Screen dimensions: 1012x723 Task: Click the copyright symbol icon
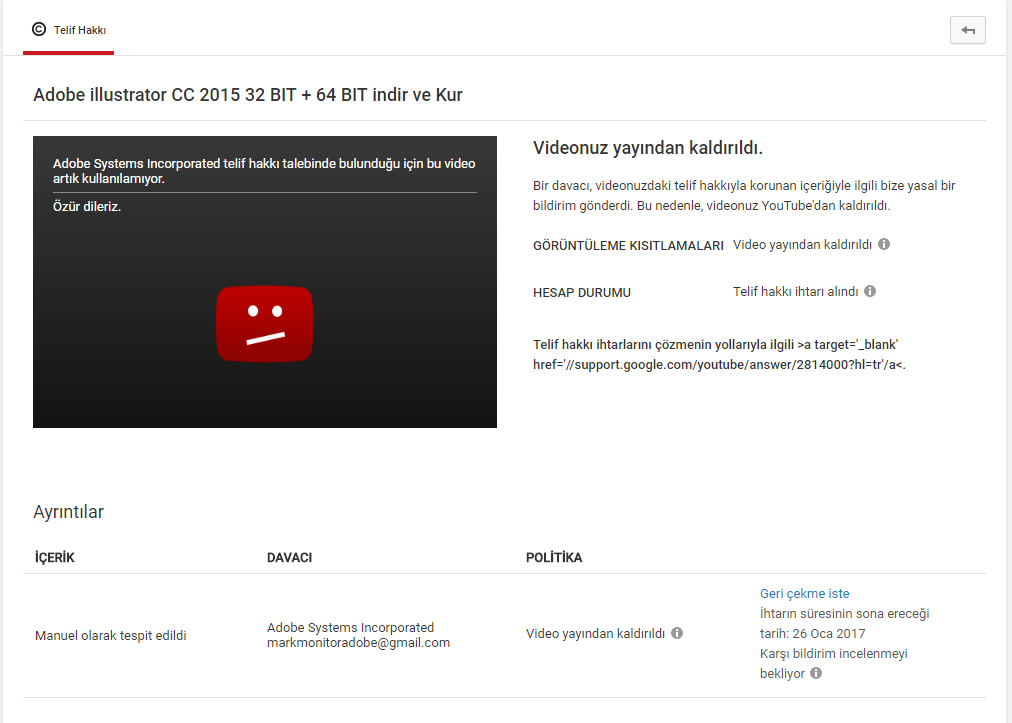(39, 29)
